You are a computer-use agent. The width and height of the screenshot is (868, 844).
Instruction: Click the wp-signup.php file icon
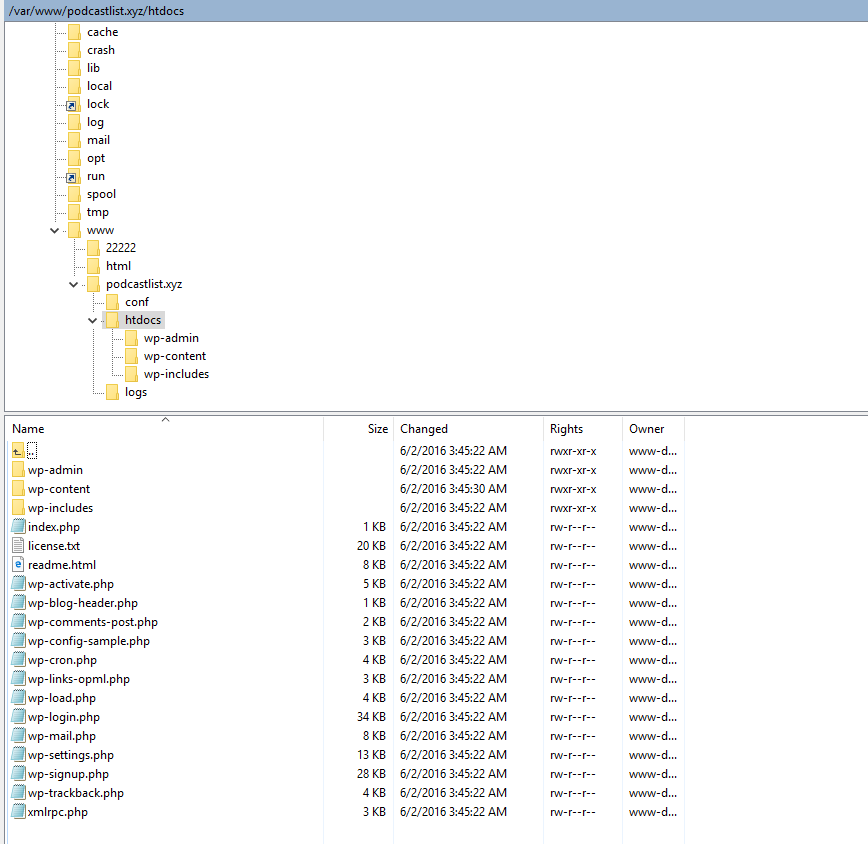(x=18, y=774)
